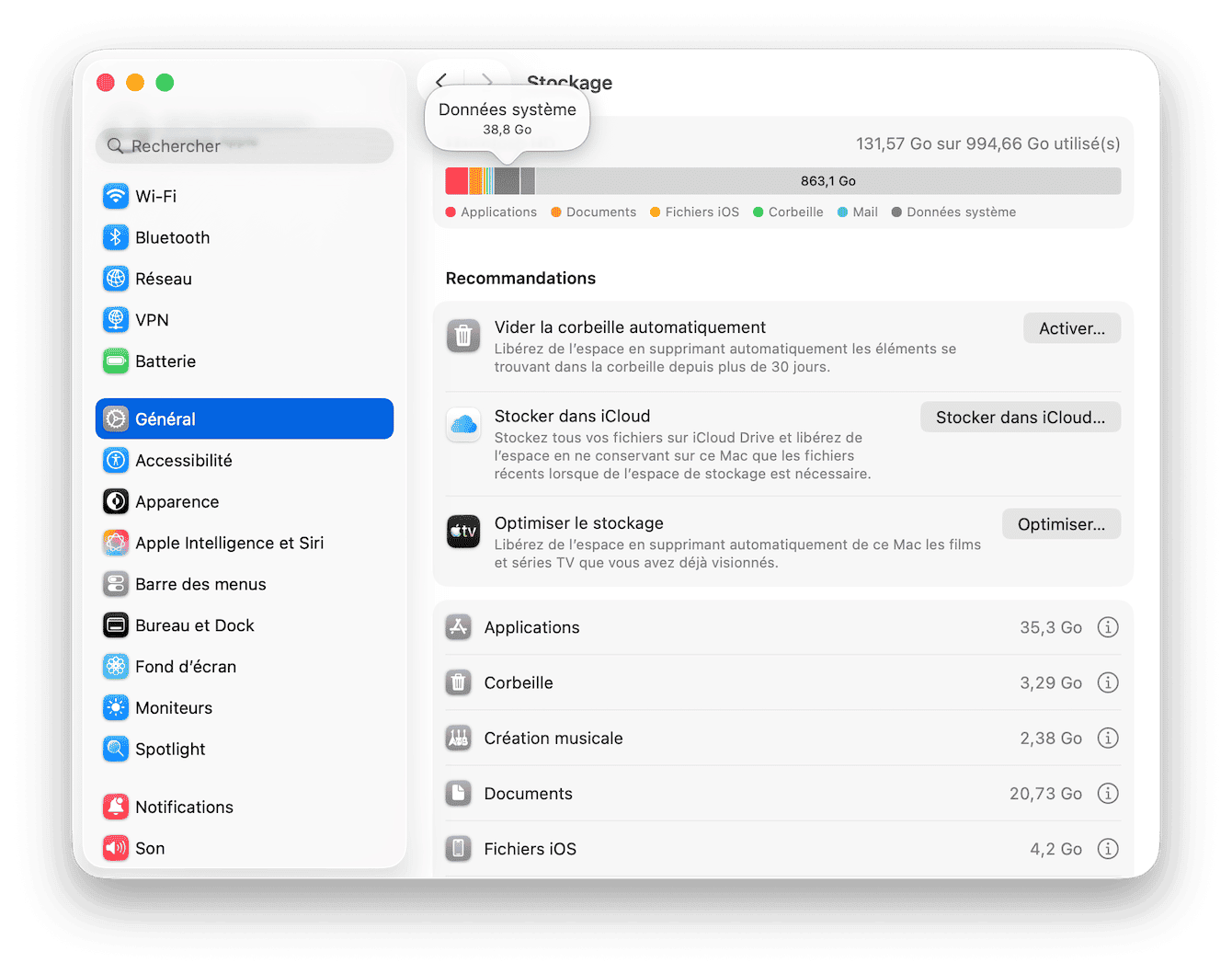Show info for Applications storage
The width and height of the screenshot is (1232, 974).
(x=1108, y=627)
